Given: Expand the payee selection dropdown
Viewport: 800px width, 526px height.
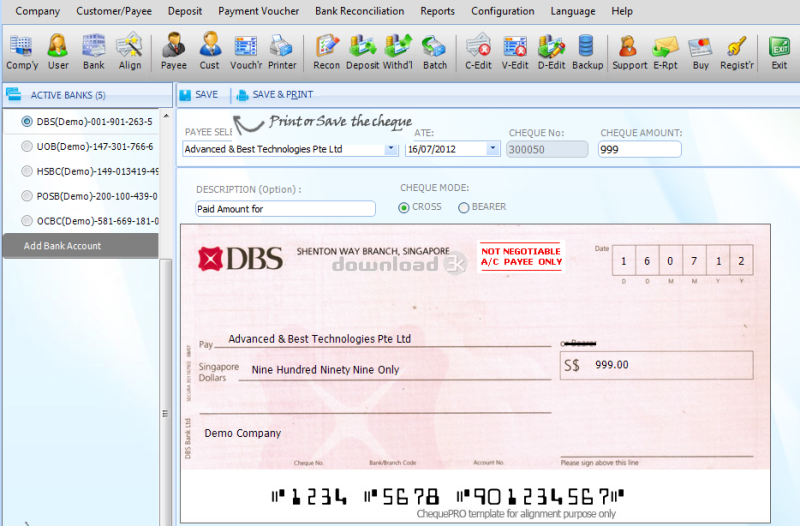Looking at the screenshot, I should [x=390, y=149].
